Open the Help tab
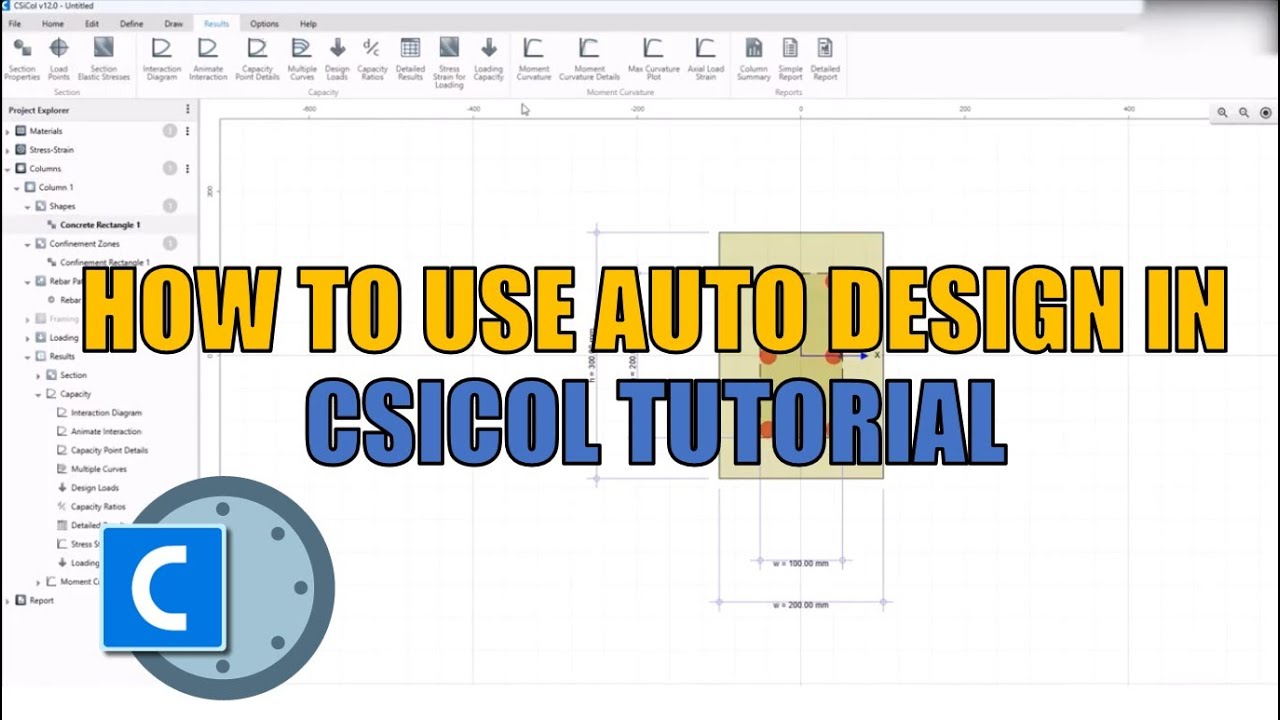Viewport: 1280px width, 720px height. tap(308, 23)
